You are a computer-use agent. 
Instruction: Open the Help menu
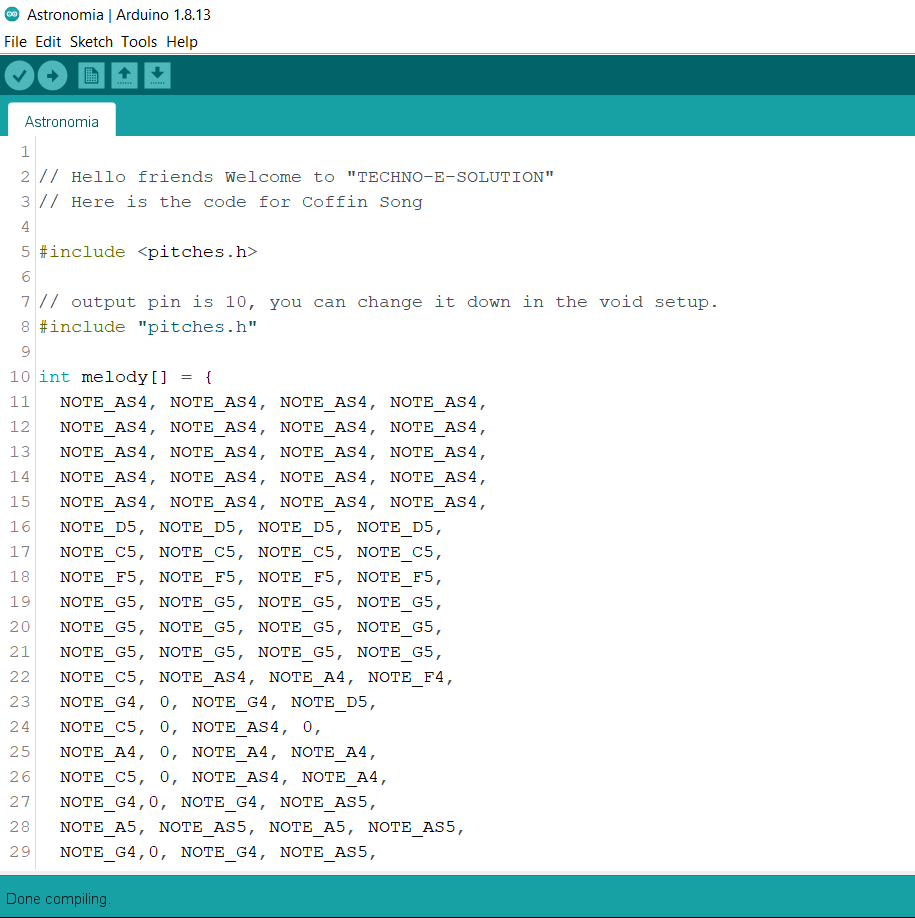[x=182, y=42]
